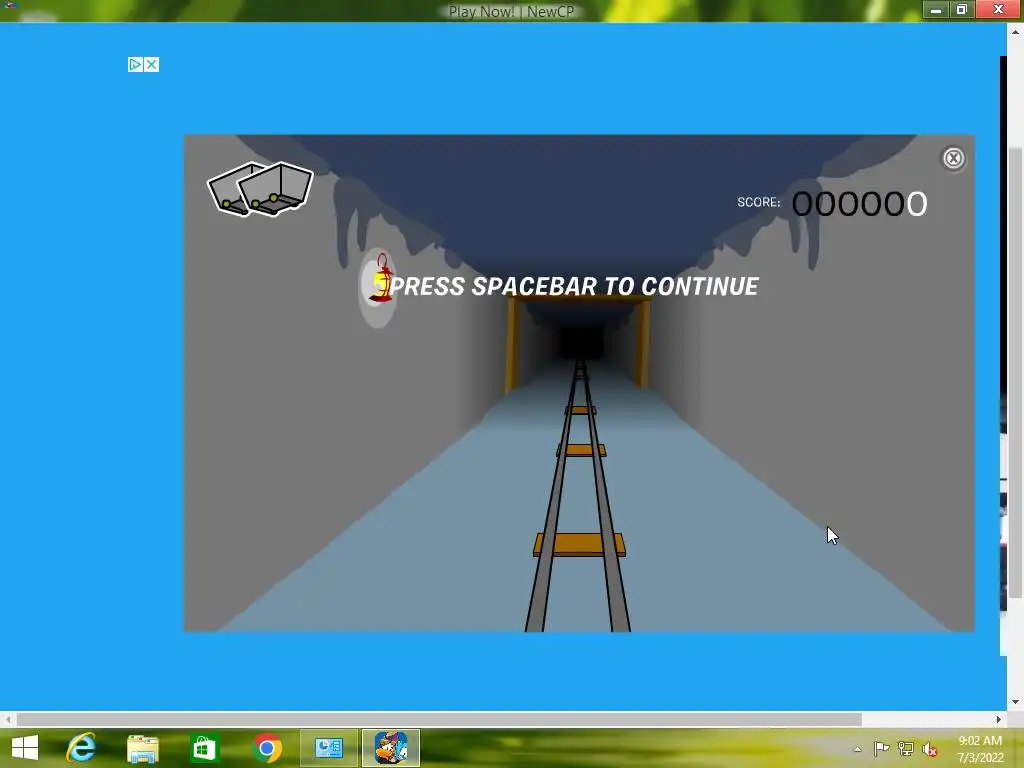Viewport: 1024px width, 768px height.
Task: Click the red lantern on the wall
Action: tap(381, 279)
